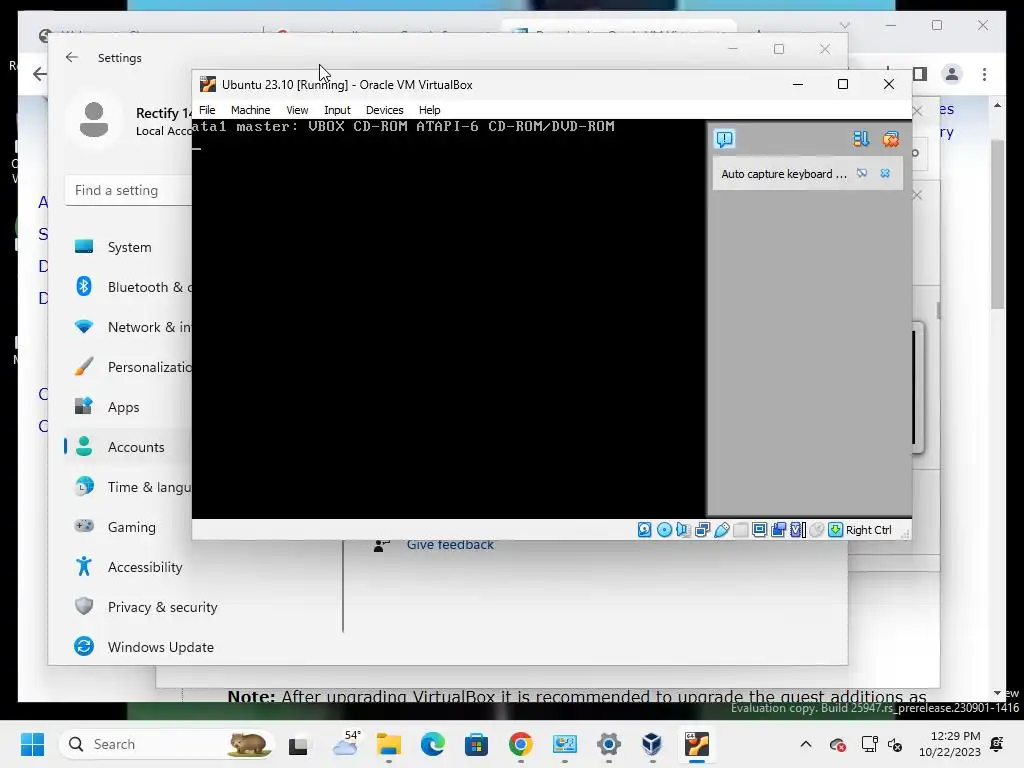Click the muted volume icon in system tray
Screen dimensions: 1024x768
tap(895, 744)
